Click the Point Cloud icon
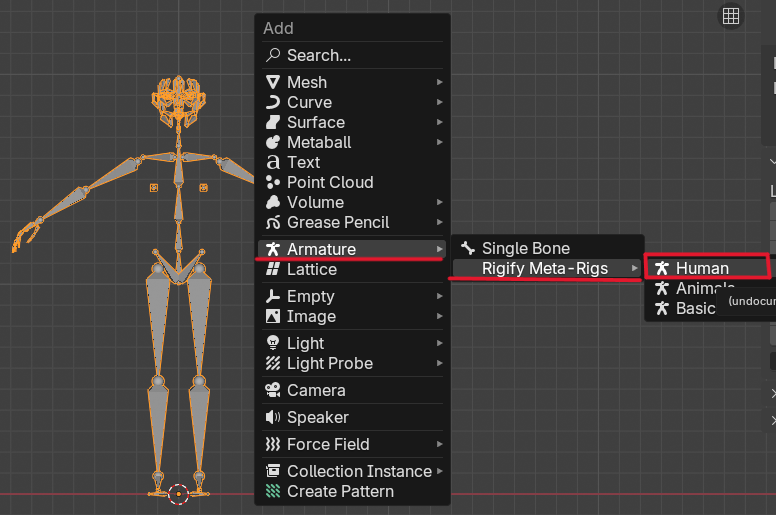The image size is (776, 515). (x=272, y=182)
